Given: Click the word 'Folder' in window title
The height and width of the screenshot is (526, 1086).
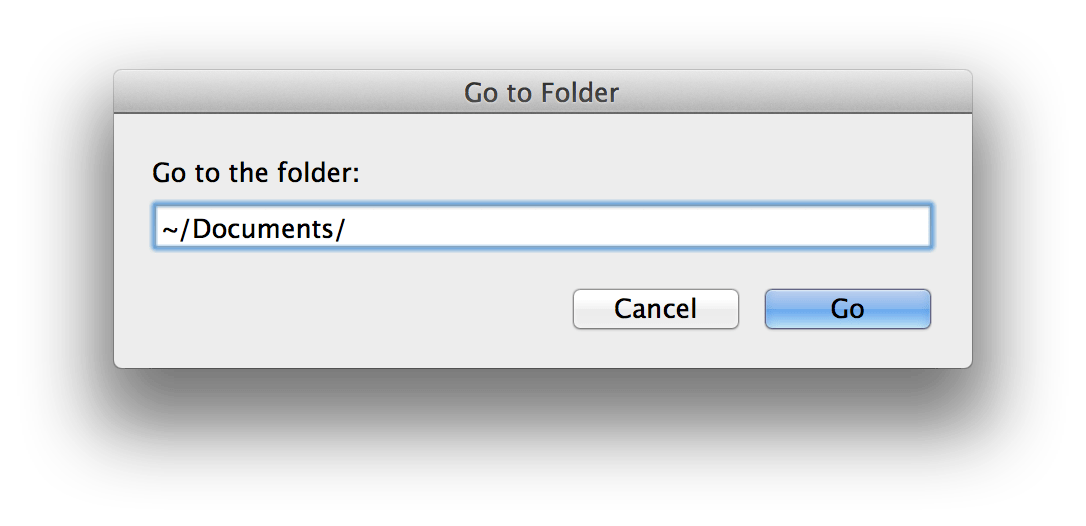Looking at the screenshot, I should pos(580,93).
